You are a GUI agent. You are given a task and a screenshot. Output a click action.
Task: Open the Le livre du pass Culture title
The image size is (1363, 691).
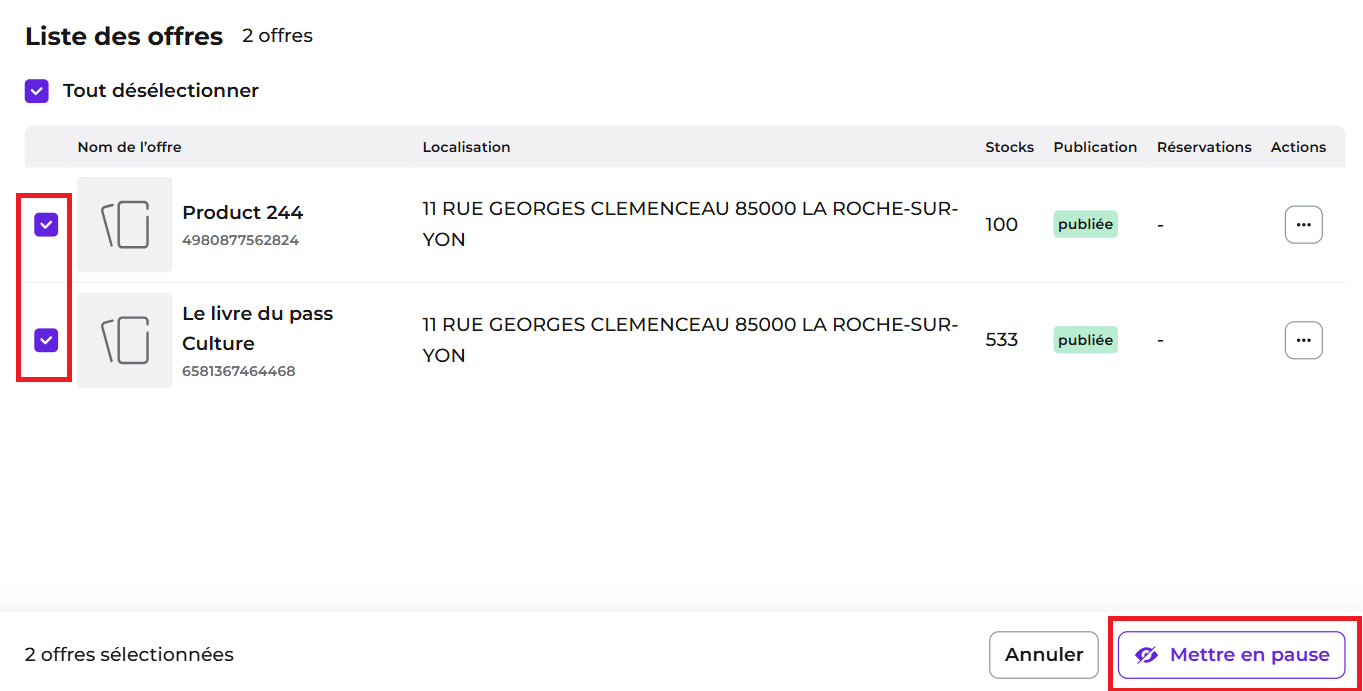click(258, 328)
